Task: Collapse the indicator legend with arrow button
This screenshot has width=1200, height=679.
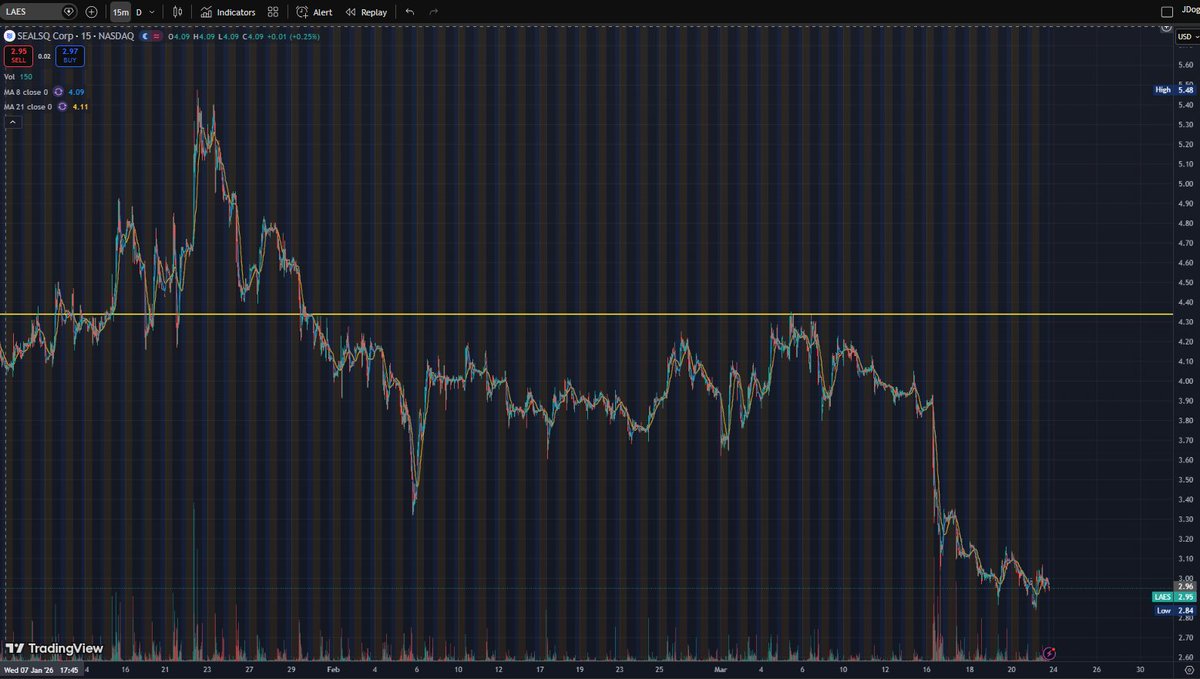Action: tap(13, 122)
